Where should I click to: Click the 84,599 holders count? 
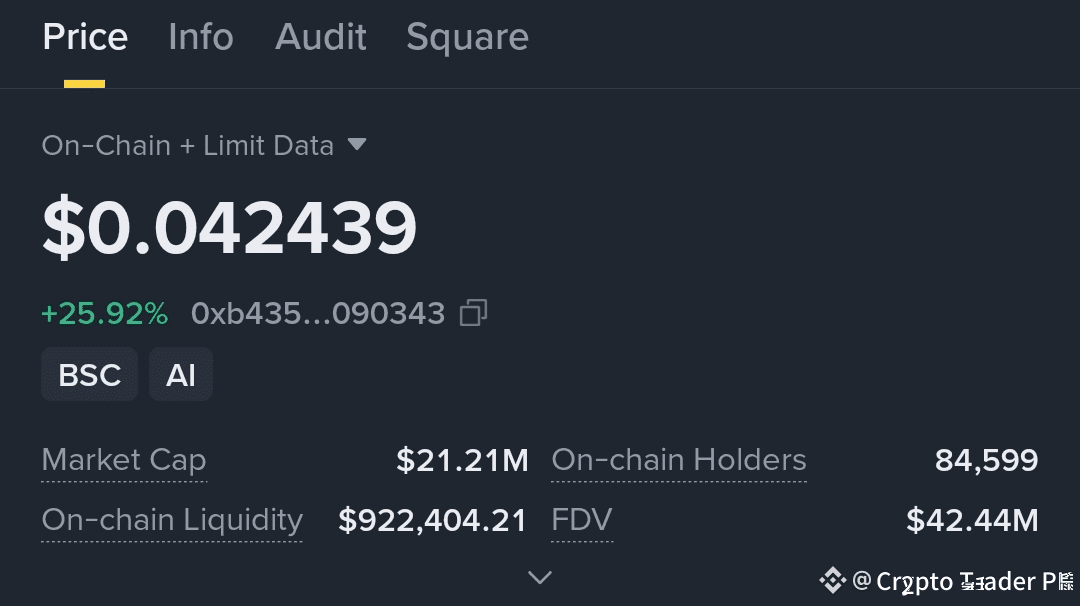coord(986,460)
